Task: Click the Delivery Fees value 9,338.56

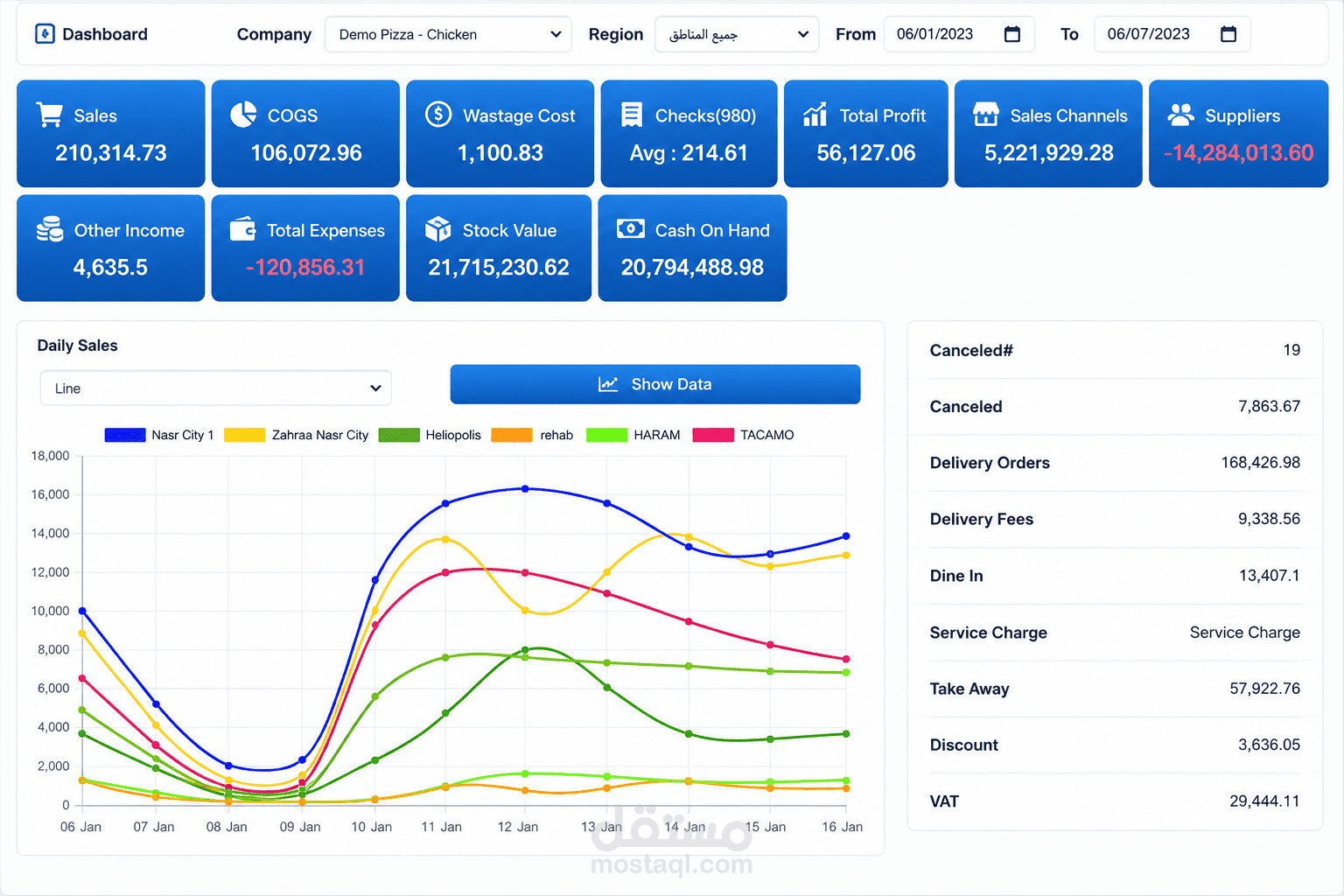Action: pyautogui.click(x=1269, y=519)
